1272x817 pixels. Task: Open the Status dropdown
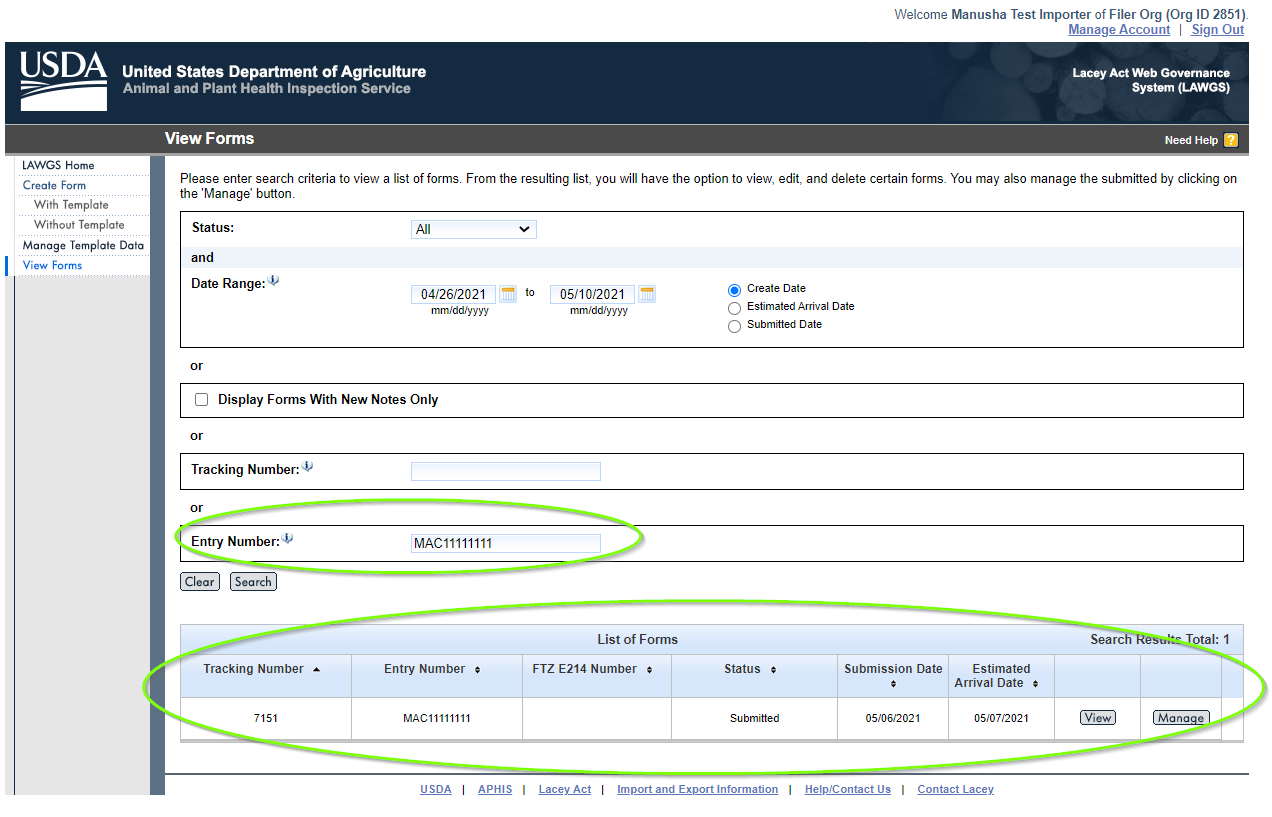coord(474,229)
